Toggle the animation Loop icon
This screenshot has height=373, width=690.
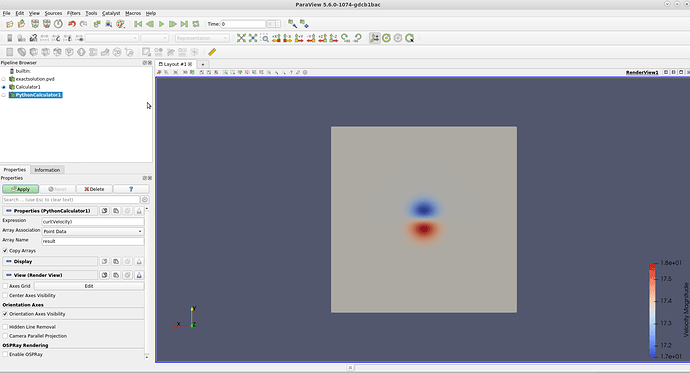[196, 24]
